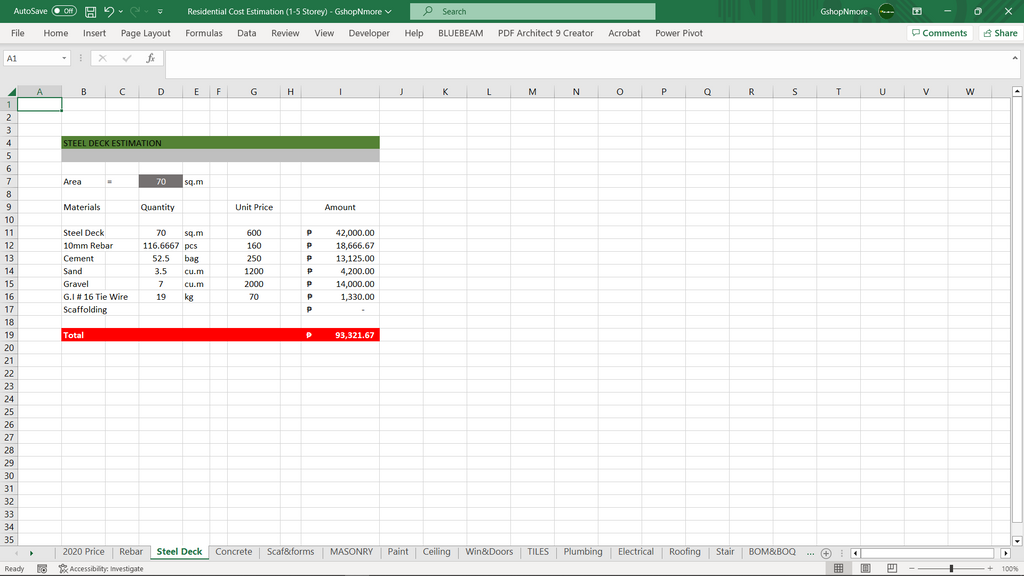Select the 42,000.00 amount cell
The width and height of the screenshot is (1024, 576).
pyautogui.click(x=340, y=232)
